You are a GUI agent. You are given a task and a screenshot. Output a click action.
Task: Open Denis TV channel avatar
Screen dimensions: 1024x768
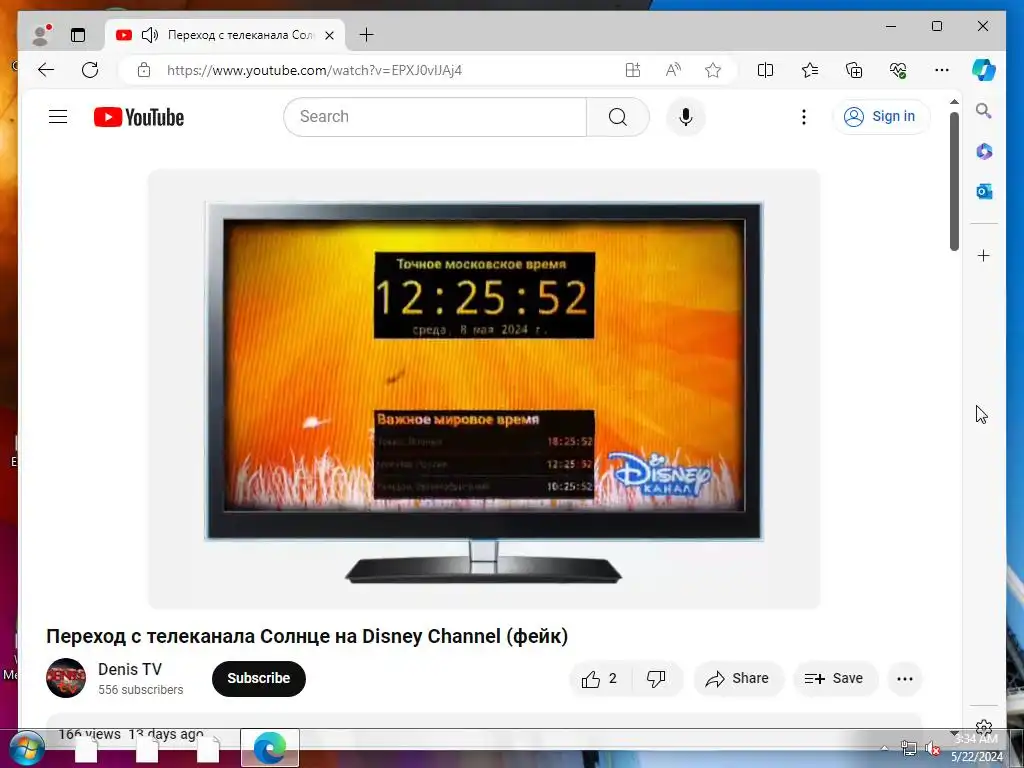pos(66,678)
